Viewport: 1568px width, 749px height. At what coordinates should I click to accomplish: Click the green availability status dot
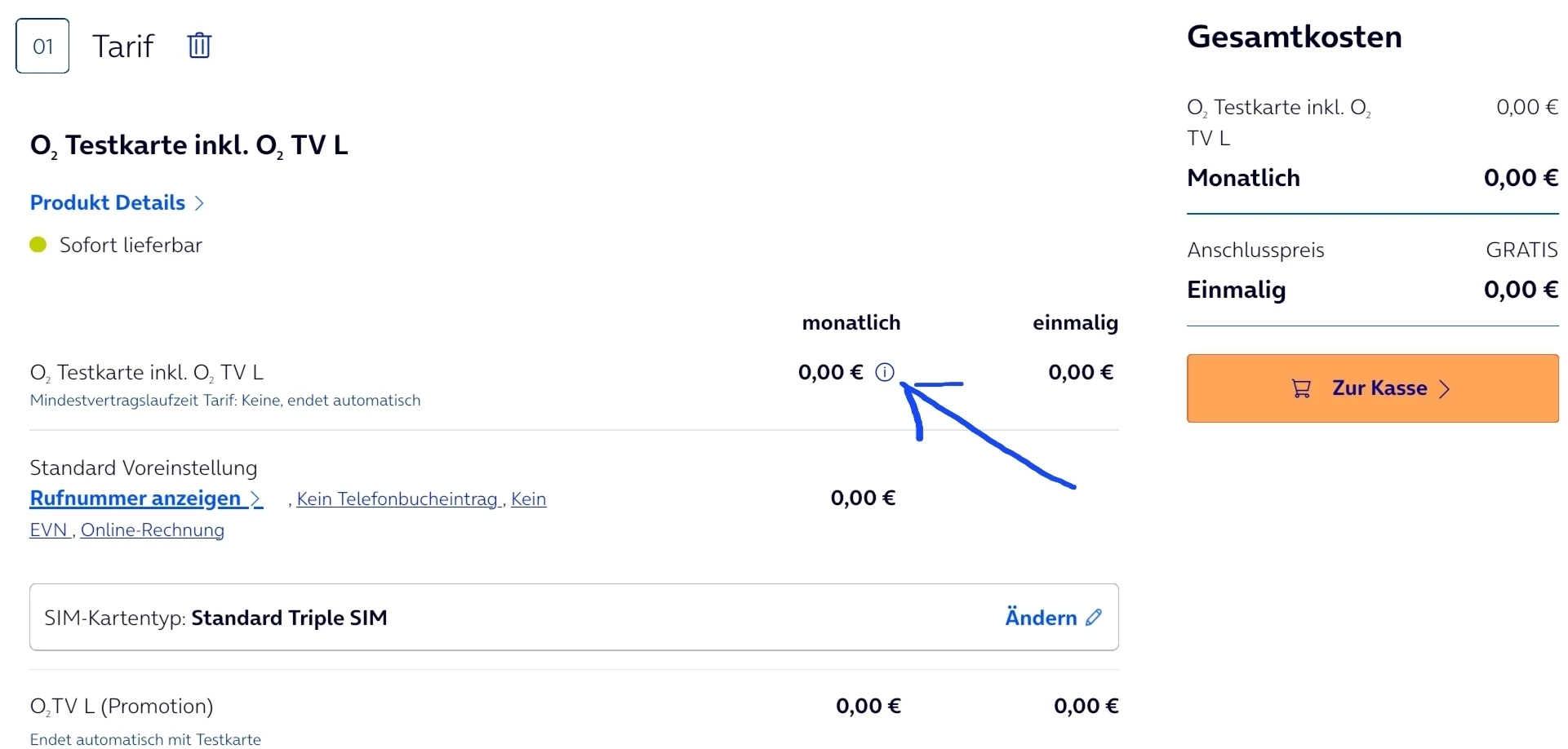[x=38, y=245]
